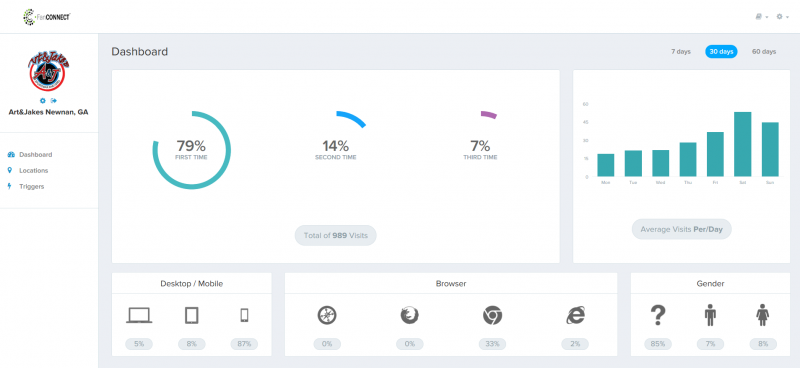Click the 7% Third Time arc
800x368 pixels.
tap(488, 114)
